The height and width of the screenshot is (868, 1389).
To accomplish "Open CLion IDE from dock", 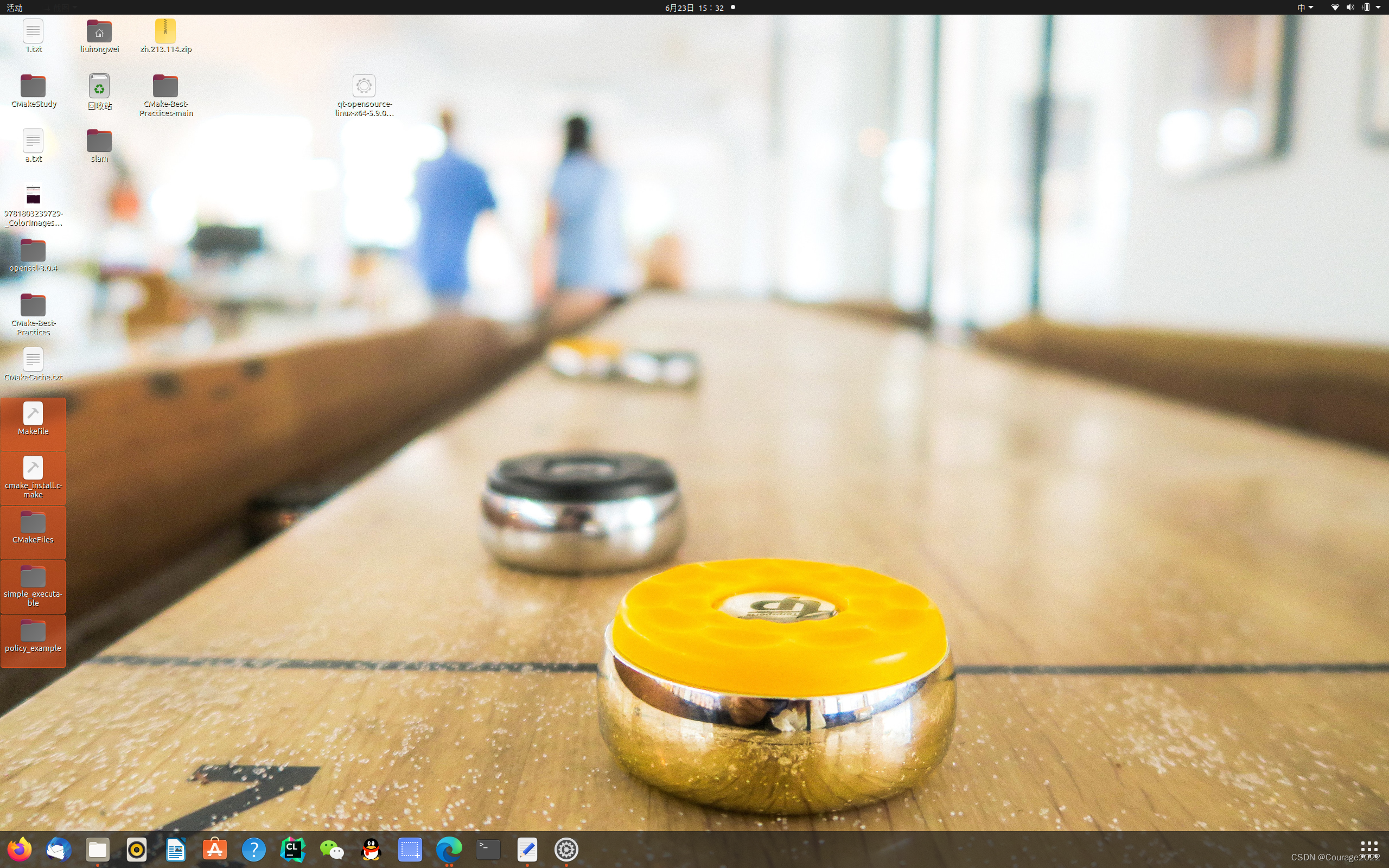I will [293, 848].
